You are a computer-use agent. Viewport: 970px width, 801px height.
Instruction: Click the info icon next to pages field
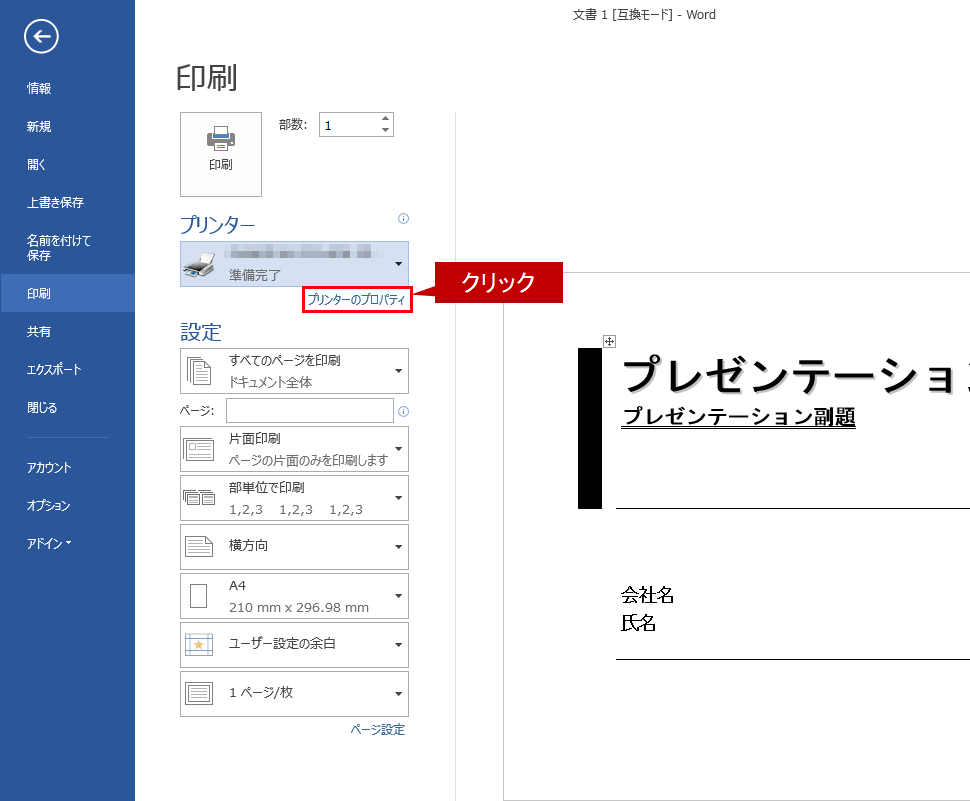point(403,411)
